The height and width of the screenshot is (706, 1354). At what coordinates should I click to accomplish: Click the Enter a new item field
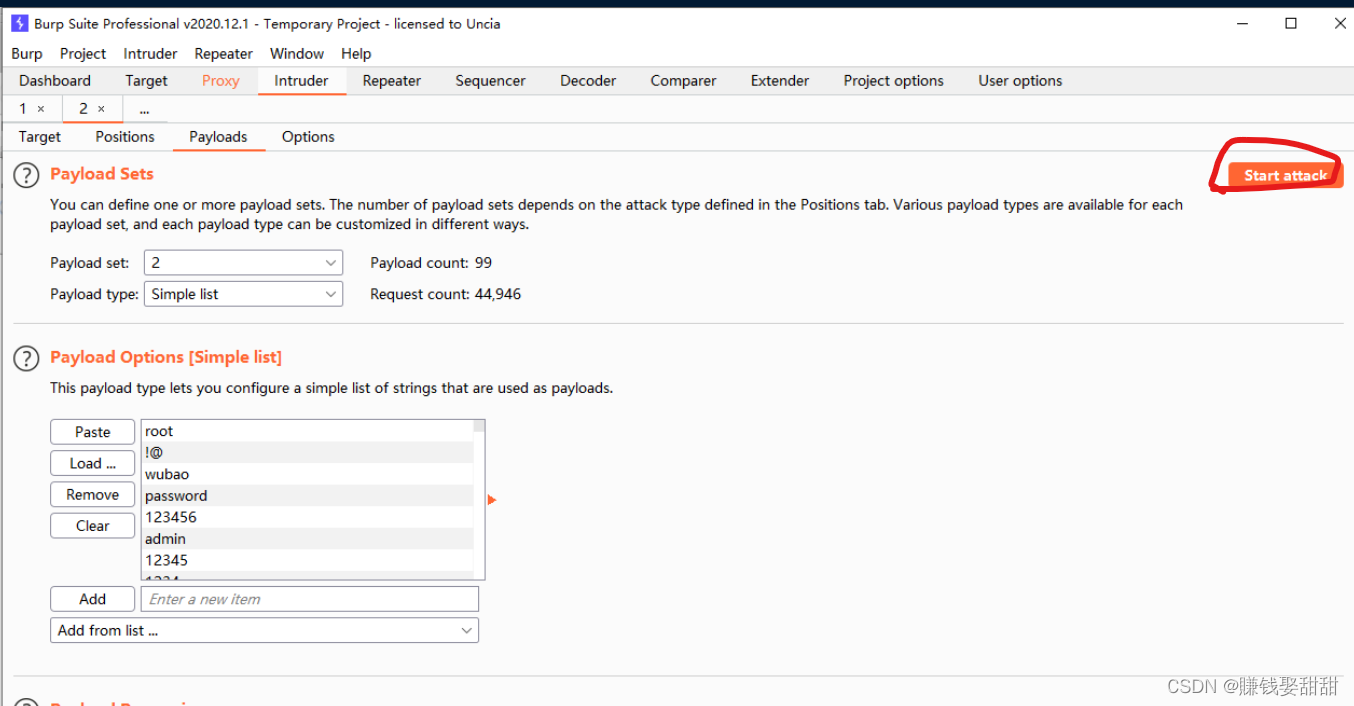pyautogui.click(x=309, y=599)
